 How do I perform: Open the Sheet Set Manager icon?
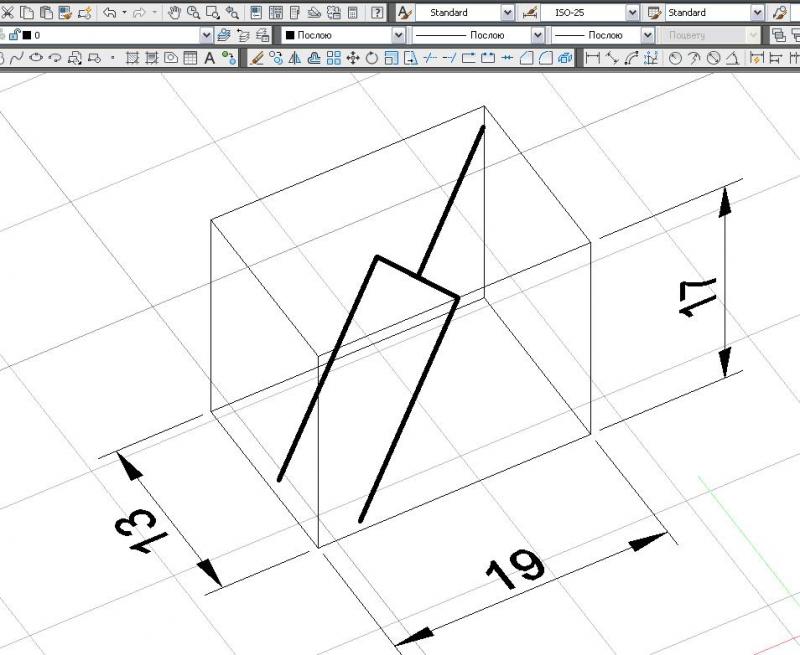(x=314, y=13)
